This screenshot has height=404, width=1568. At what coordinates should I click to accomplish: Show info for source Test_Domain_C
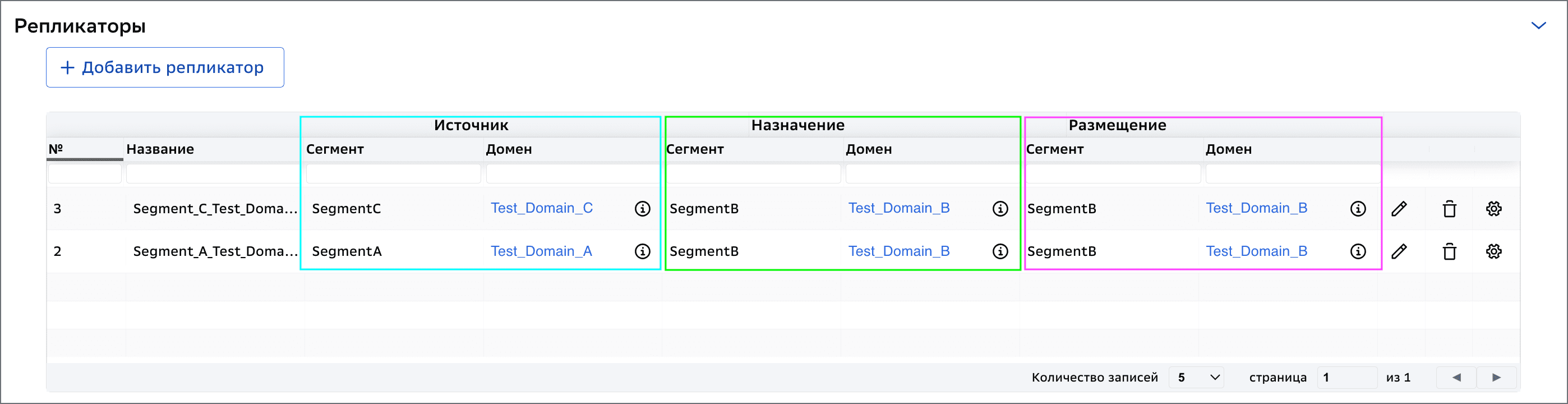pyautogui.click(x=642, y=208)
